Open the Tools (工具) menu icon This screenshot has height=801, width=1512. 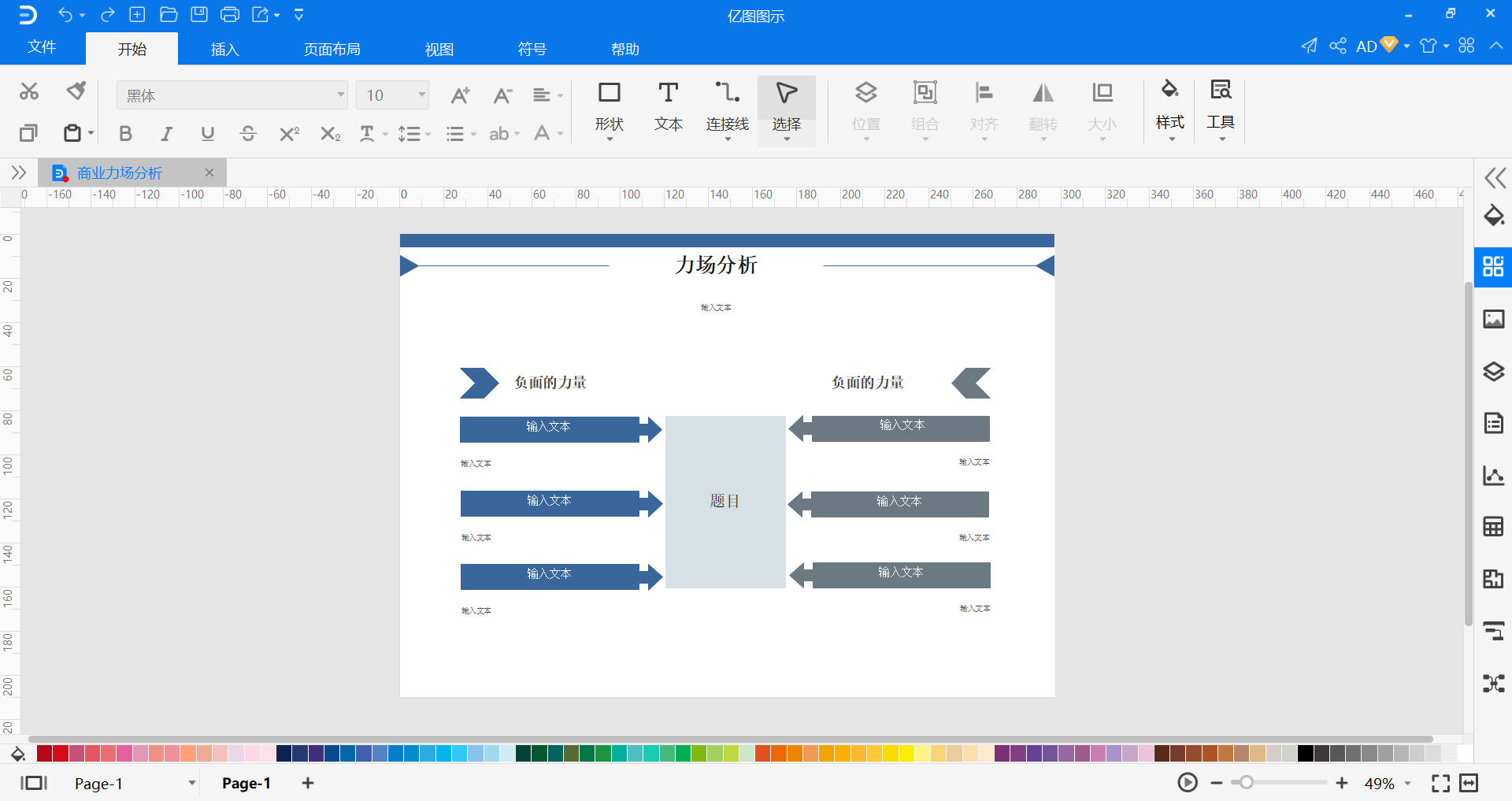tap(1221, 109)
